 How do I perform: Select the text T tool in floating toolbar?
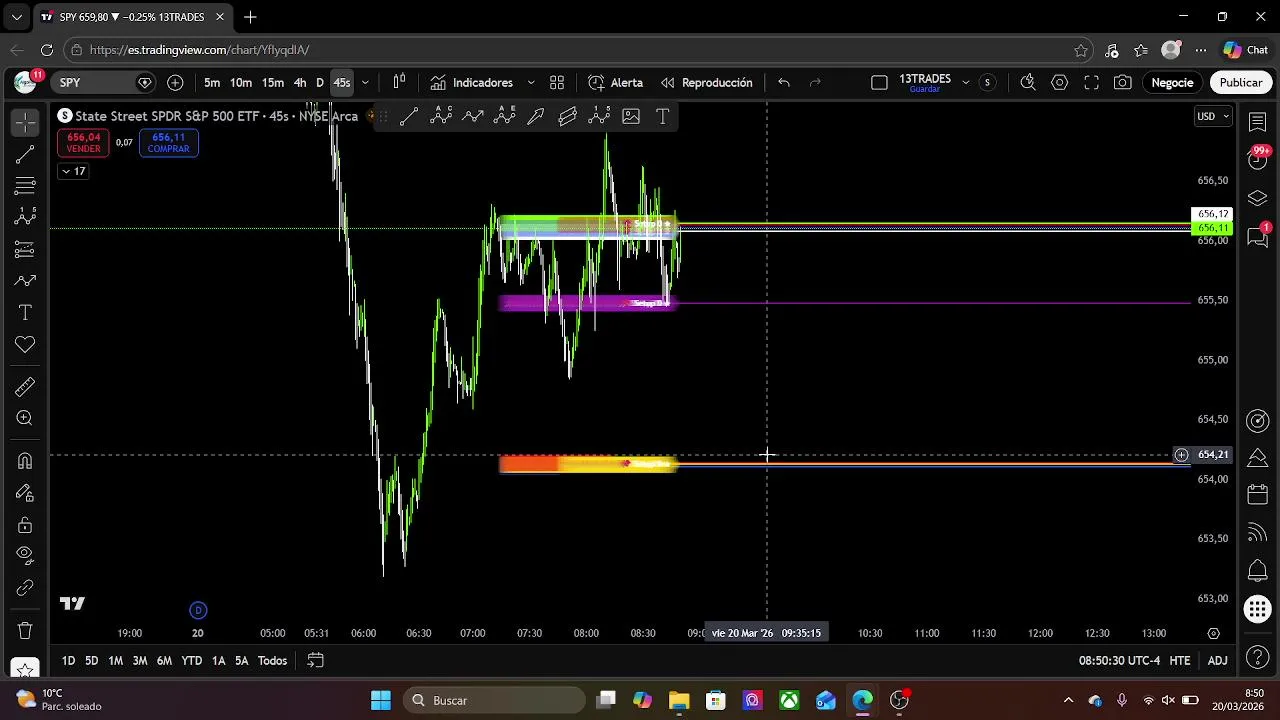coord(662,117)
